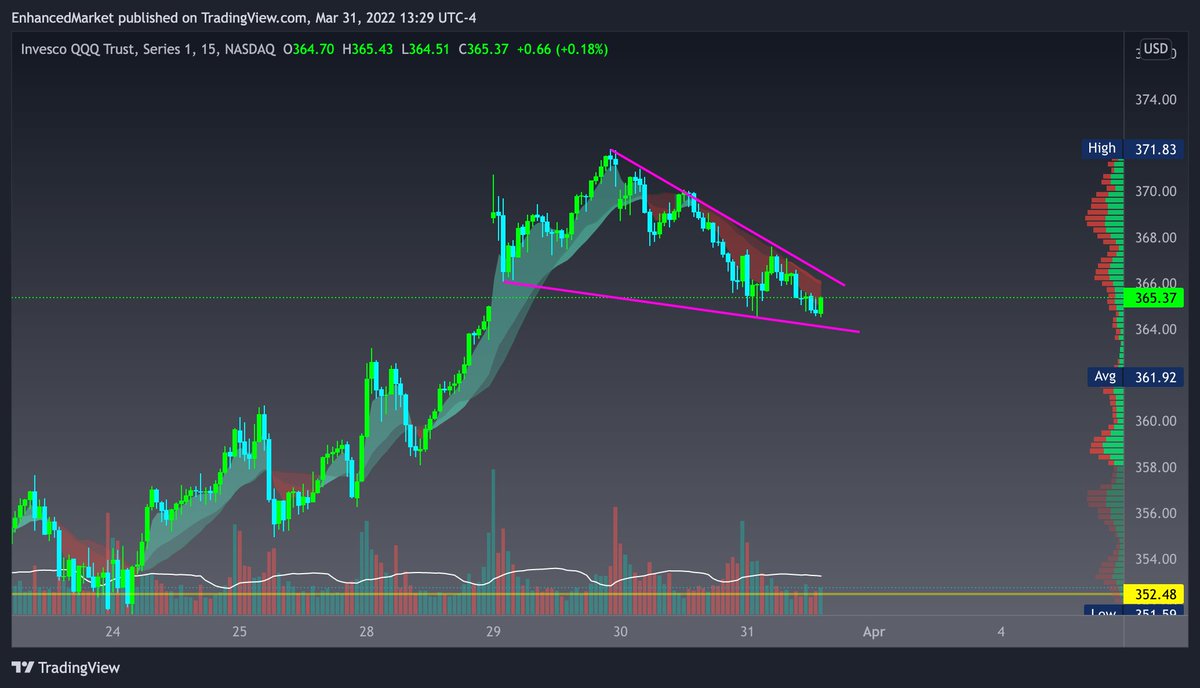The height and width of the screenshot is (688, 1200).
Task: Click the volume profile histogram near 369
Action: pos(1102,214)
